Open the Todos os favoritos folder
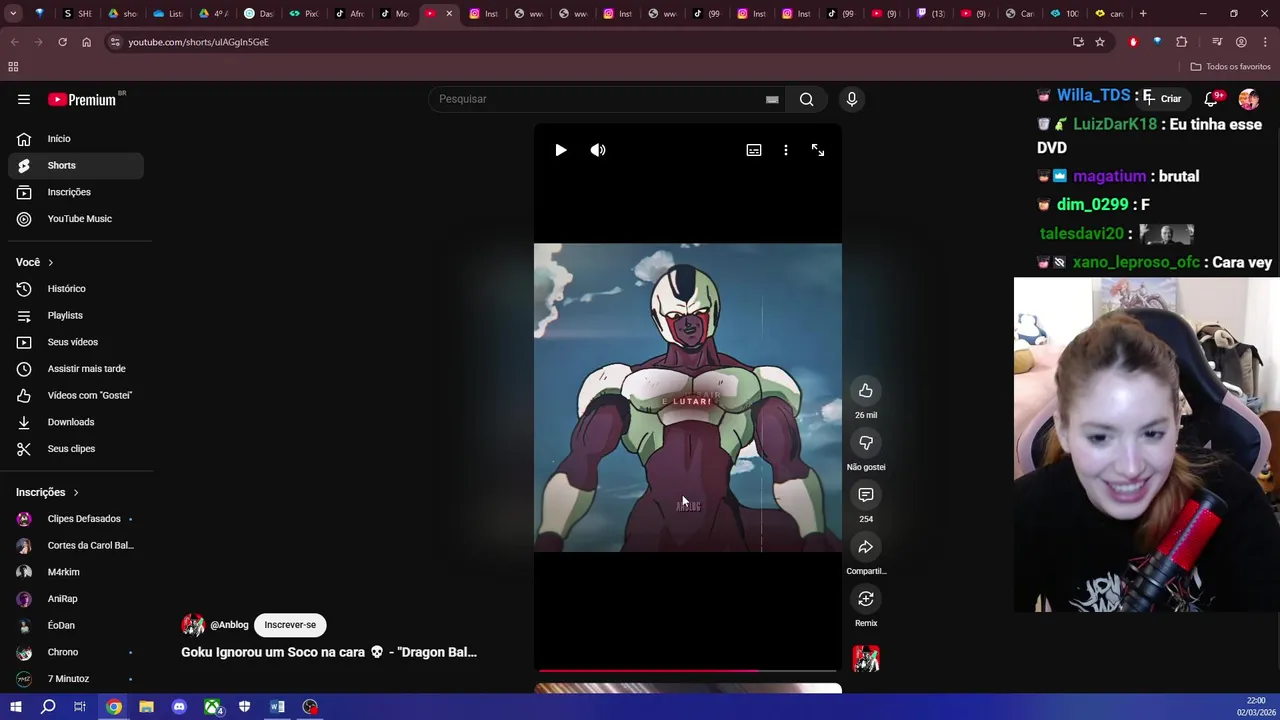Image resolution: width=1280 pixels, height=720 pixels. [1230, 66]
